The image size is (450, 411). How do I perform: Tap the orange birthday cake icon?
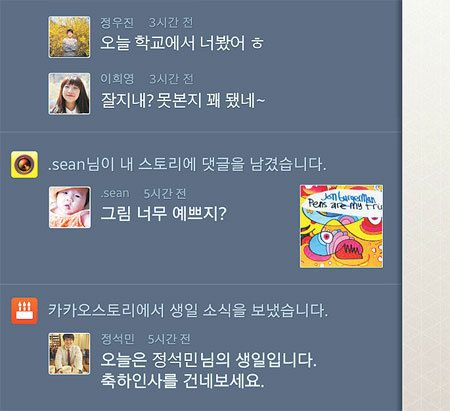coord(24,311)
